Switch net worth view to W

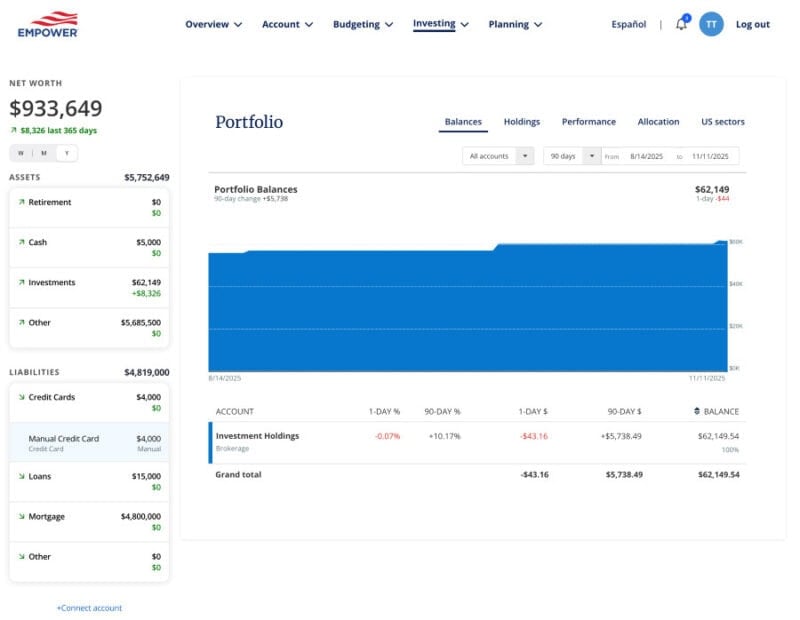[x=19, y=152]
